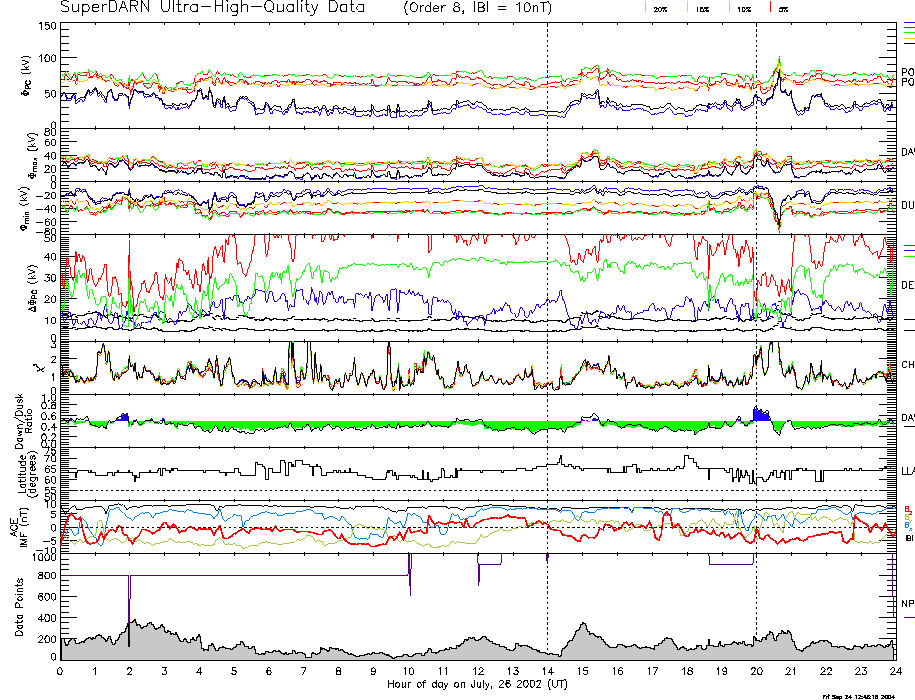Click the hour 24 tick label on x-axis
The width and height of the screenshot is (915, 700).
click(x=894, y=671)
